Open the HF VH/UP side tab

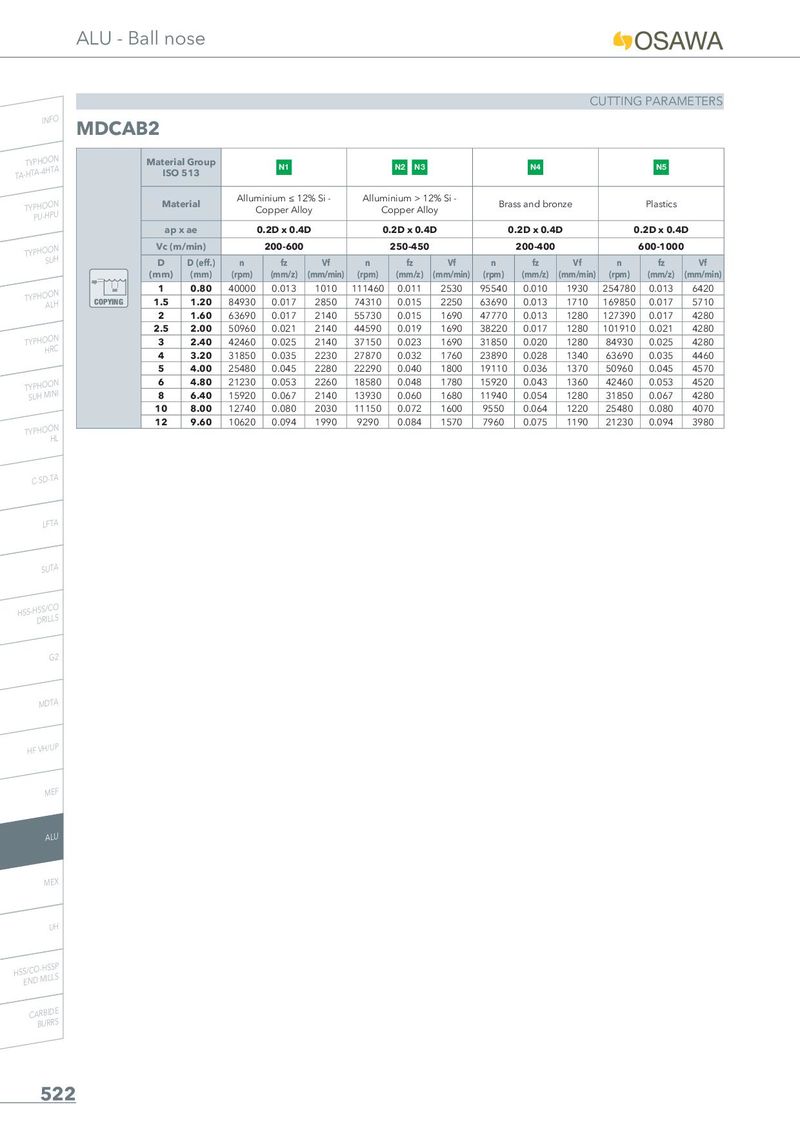[43, 749]
